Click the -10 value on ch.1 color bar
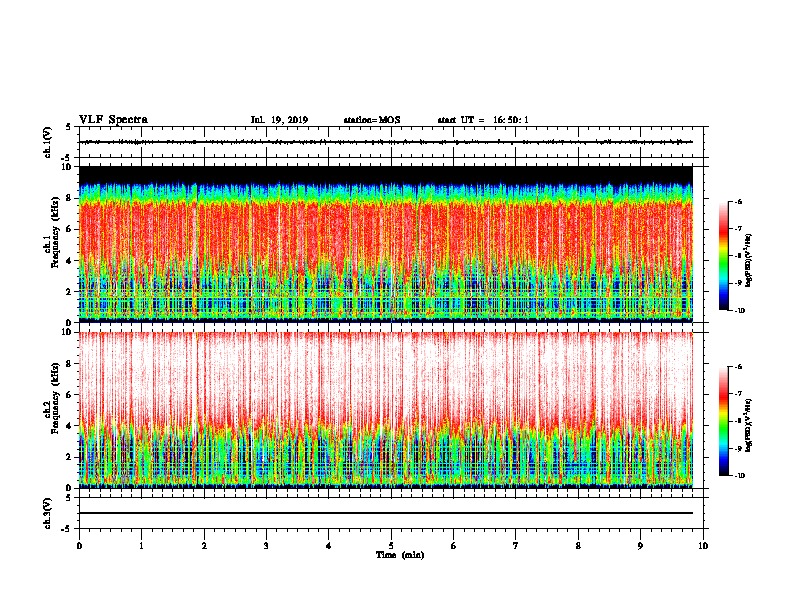The height and width of the screenshot is (612, 792). [x=739, y=311]
